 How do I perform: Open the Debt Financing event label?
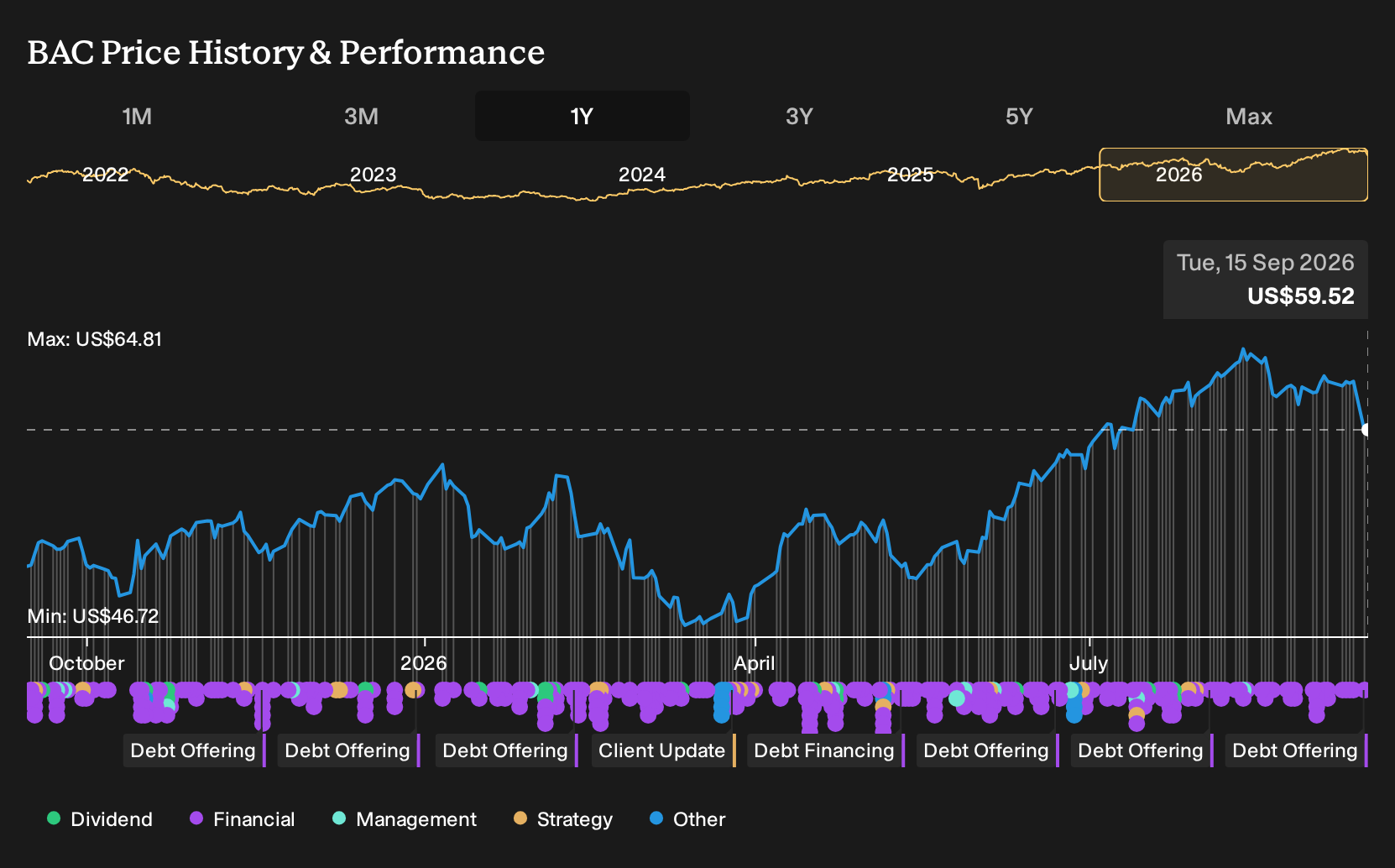[824, 750]
